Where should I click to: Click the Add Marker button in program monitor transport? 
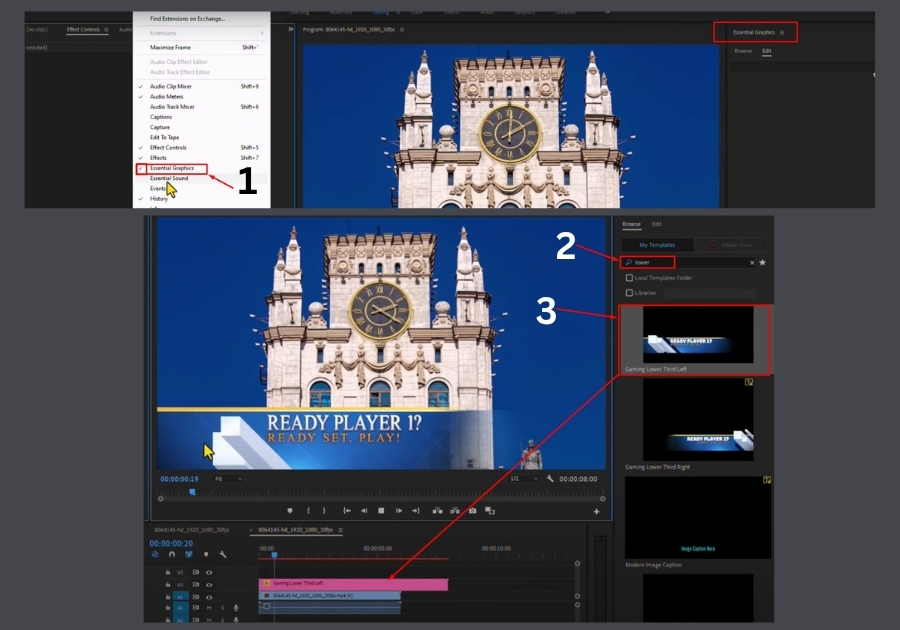coord(290,511)
